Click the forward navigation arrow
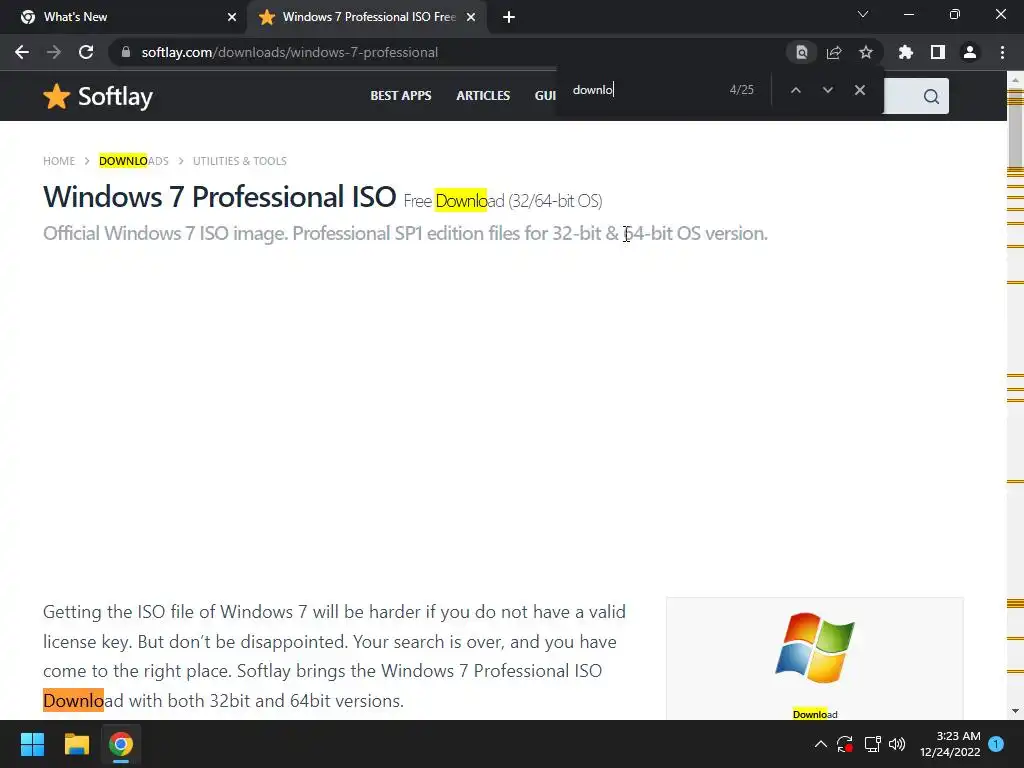The width and height of the screenshot is (1024, 768). tap(54, 52)
